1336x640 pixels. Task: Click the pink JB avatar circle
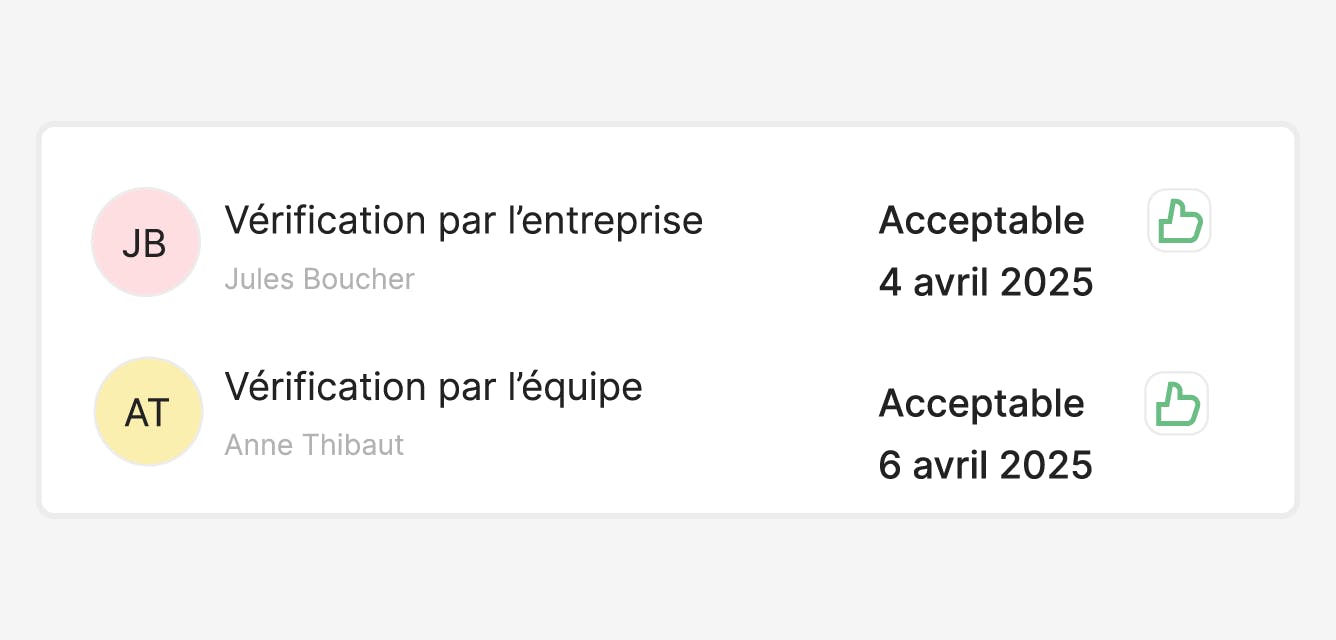146,243
